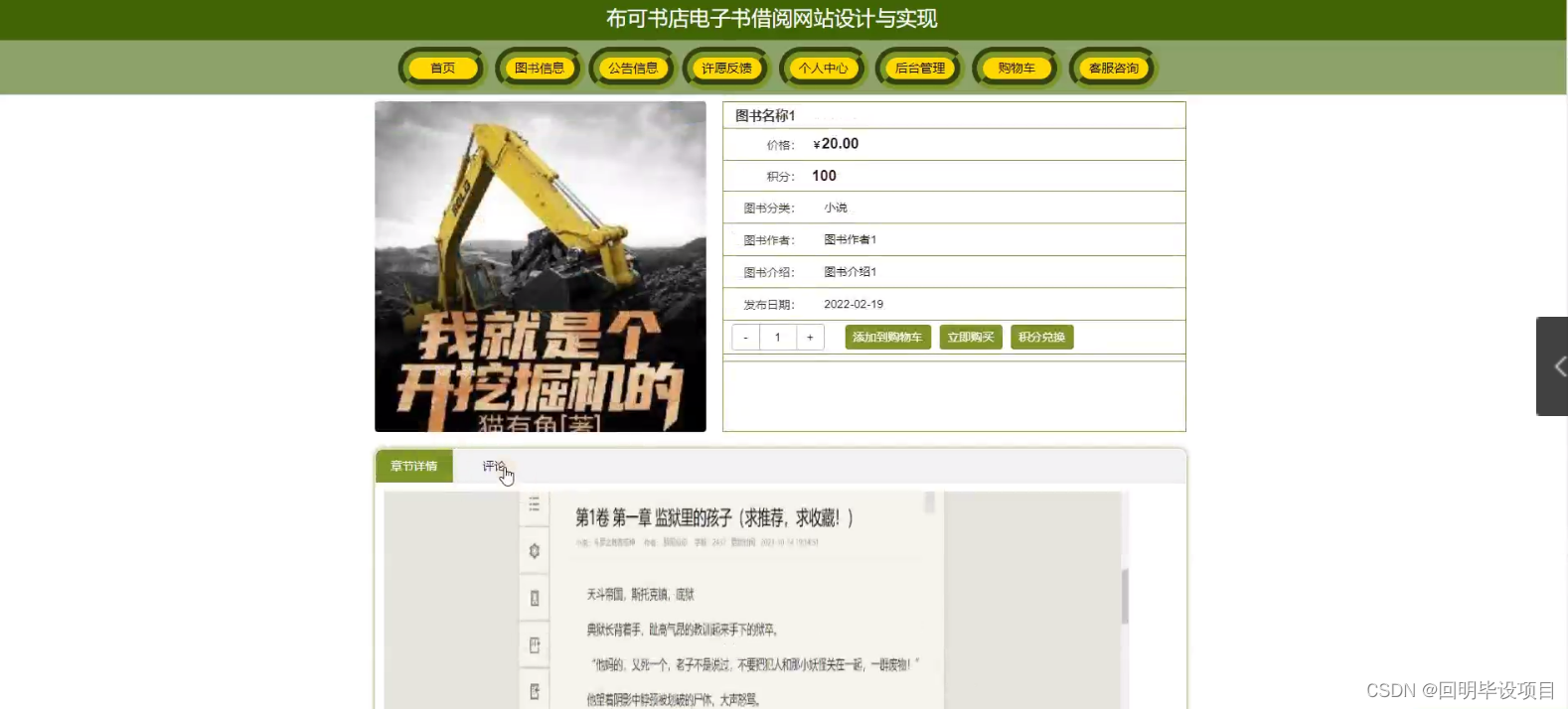Click the chapter frame vertical scrollbar
This screenshot has width=1568, height=709.
(x=1125, y=596)
